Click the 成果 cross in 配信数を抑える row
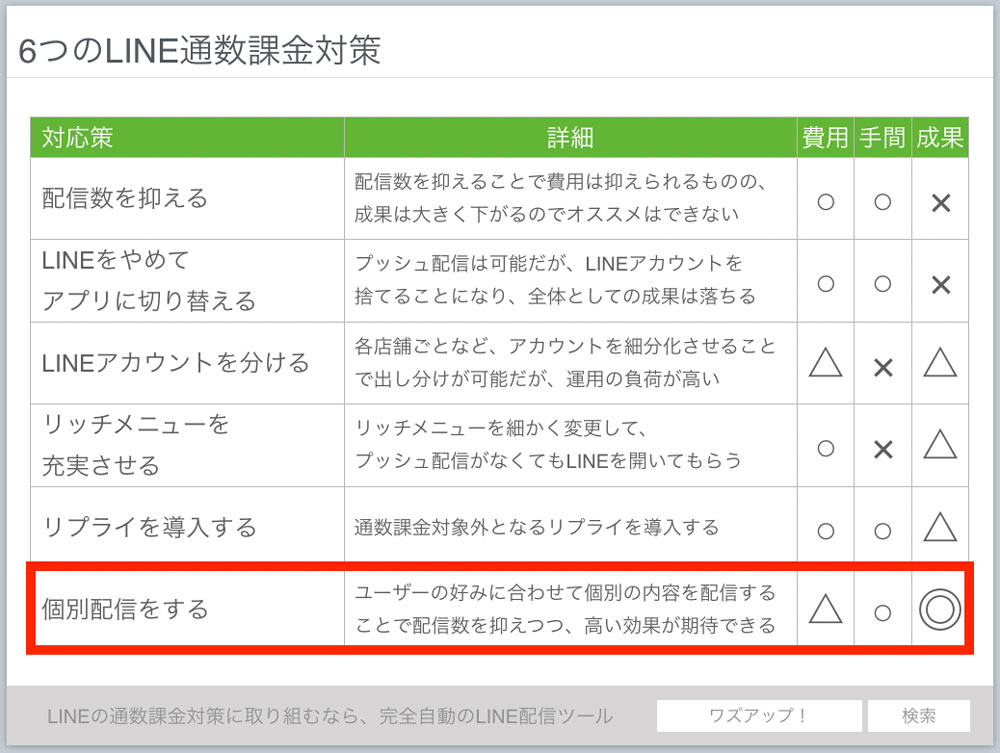Screen dimensions: 1000x753 pyautogui.click(x=941, y=203)
